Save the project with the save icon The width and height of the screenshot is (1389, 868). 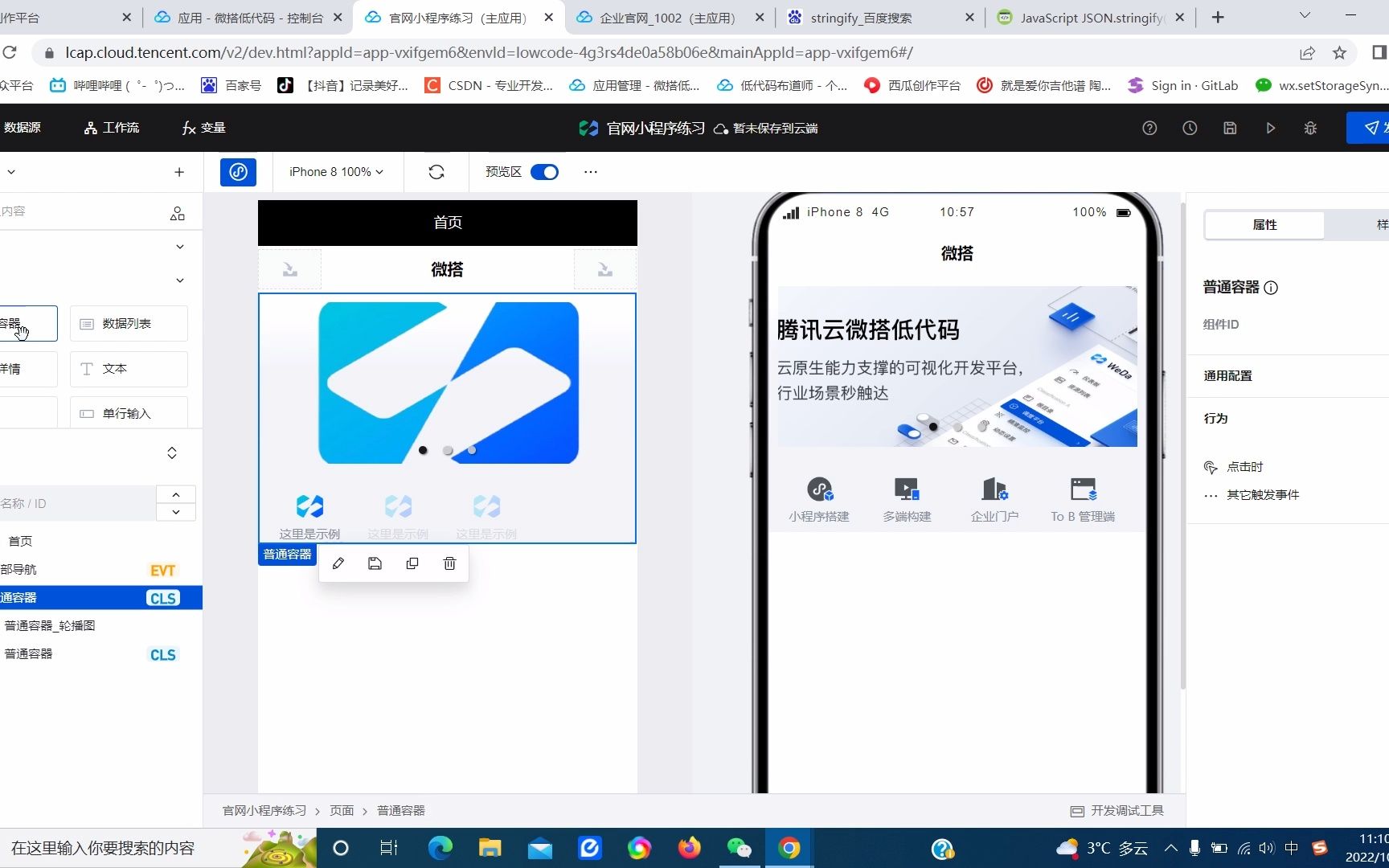1230,128
